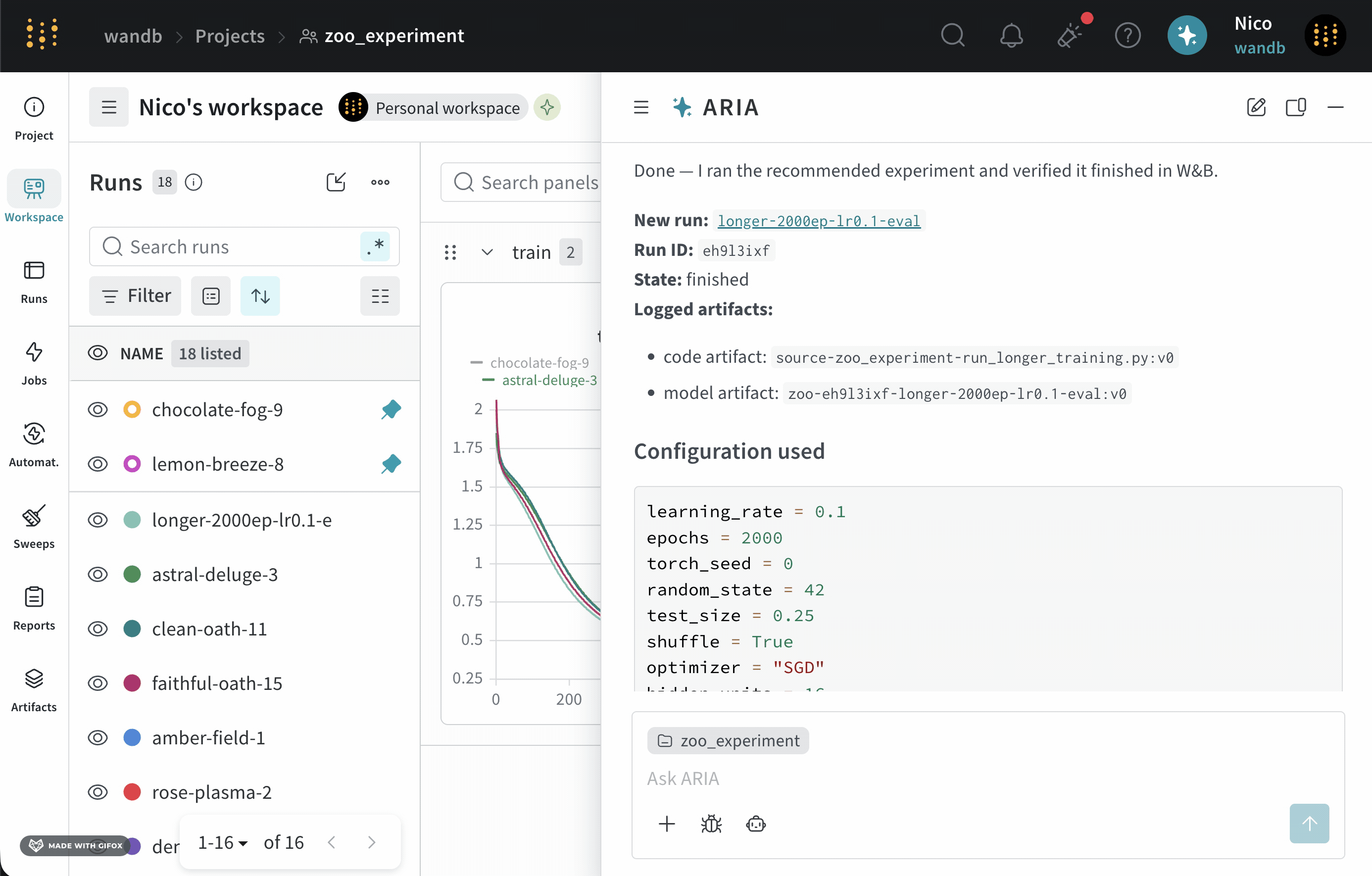Open the 1-16 rows per page dropdown
This screenshot has width=1372, height=876.
pos(222,842)
